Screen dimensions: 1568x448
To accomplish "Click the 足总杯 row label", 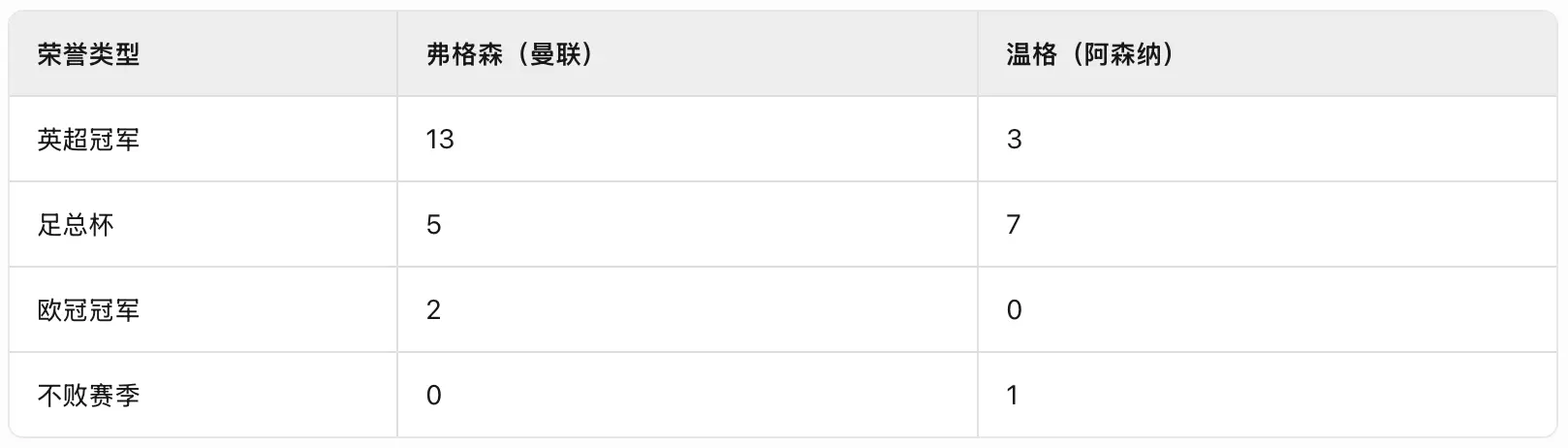I will 76,225.
